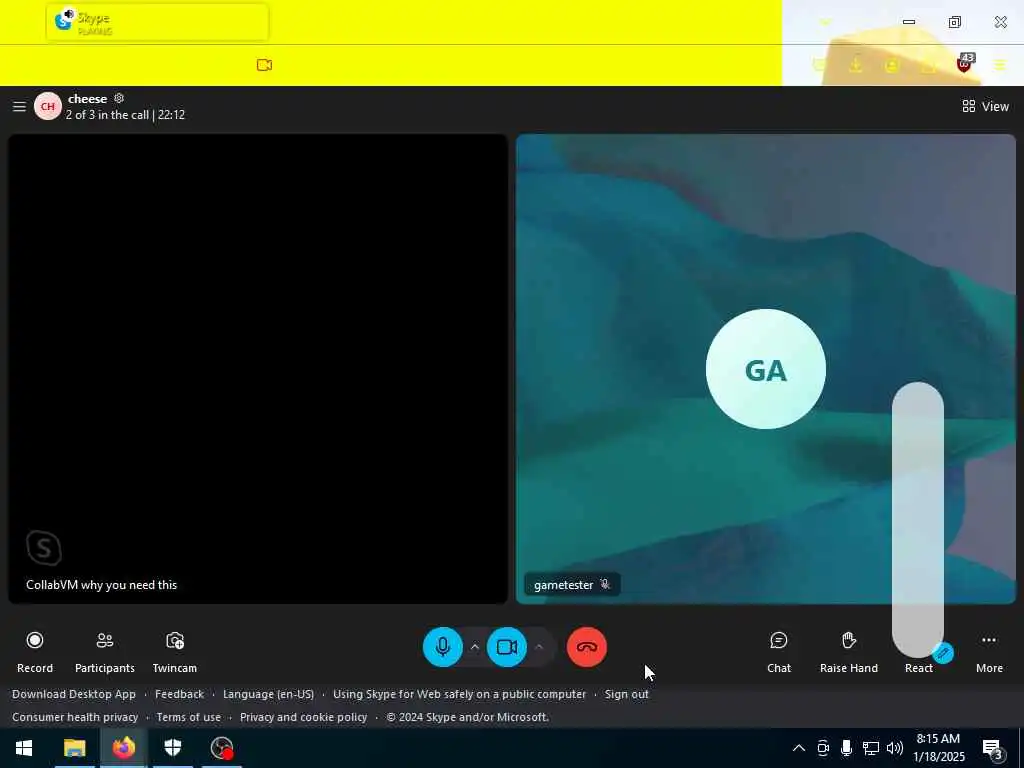Show hidden system tray icons

[799, 748]
